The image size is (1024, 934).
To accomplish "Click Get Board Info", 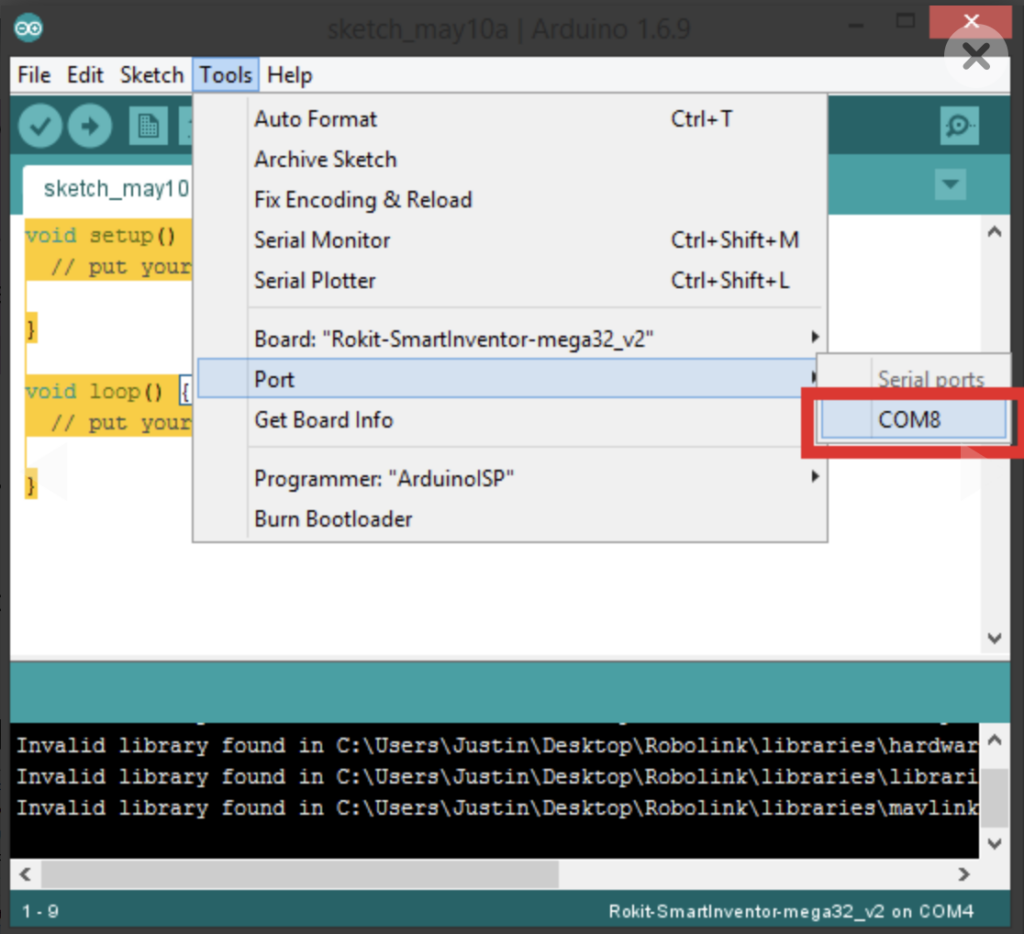I will (323, 420).
